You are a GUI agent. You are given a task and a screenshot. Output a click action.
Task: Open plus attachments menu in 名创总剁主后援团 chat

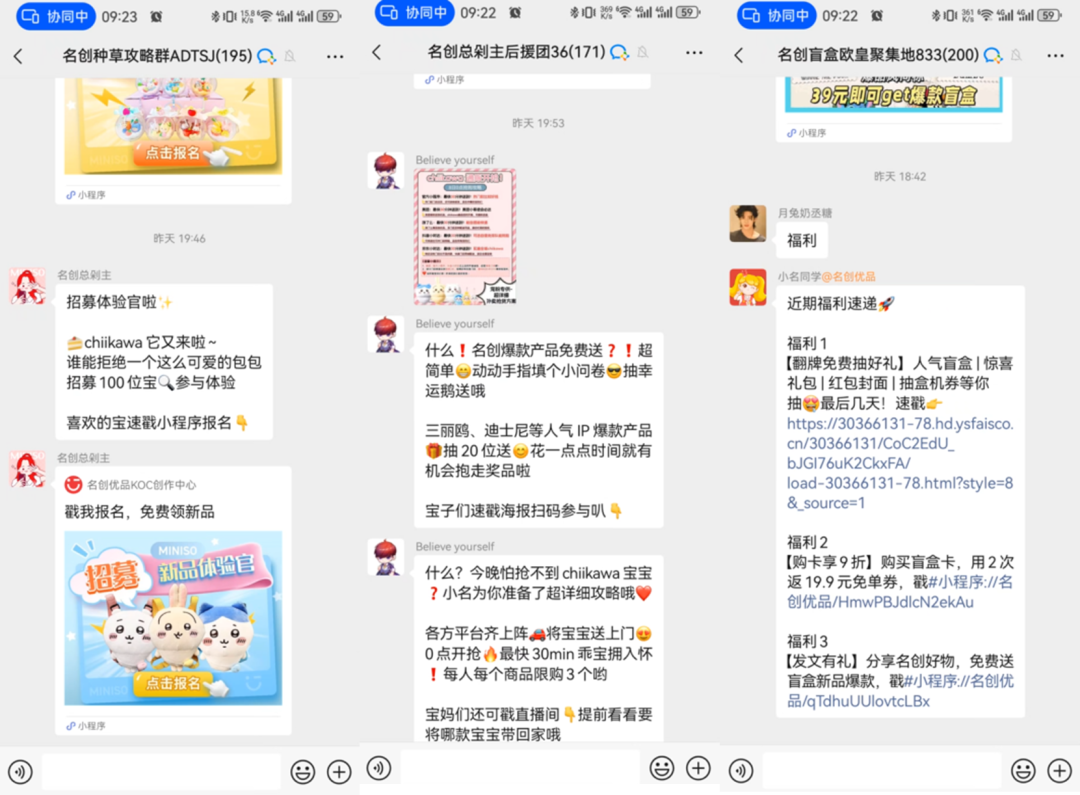click(x=698, y=767)
